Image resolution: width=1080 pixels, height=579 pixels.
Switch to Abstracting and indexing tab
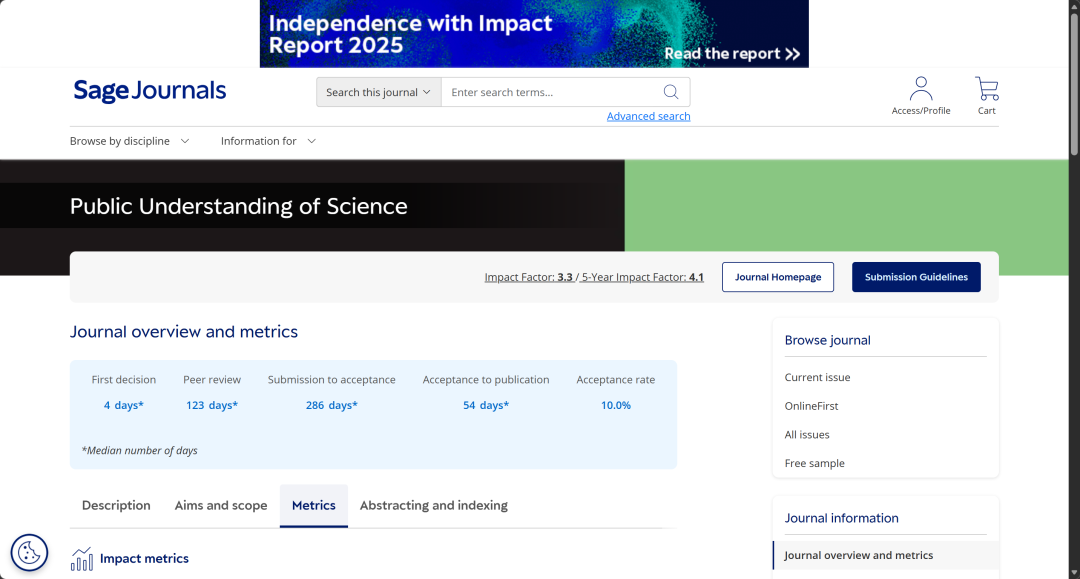(433, 505)
